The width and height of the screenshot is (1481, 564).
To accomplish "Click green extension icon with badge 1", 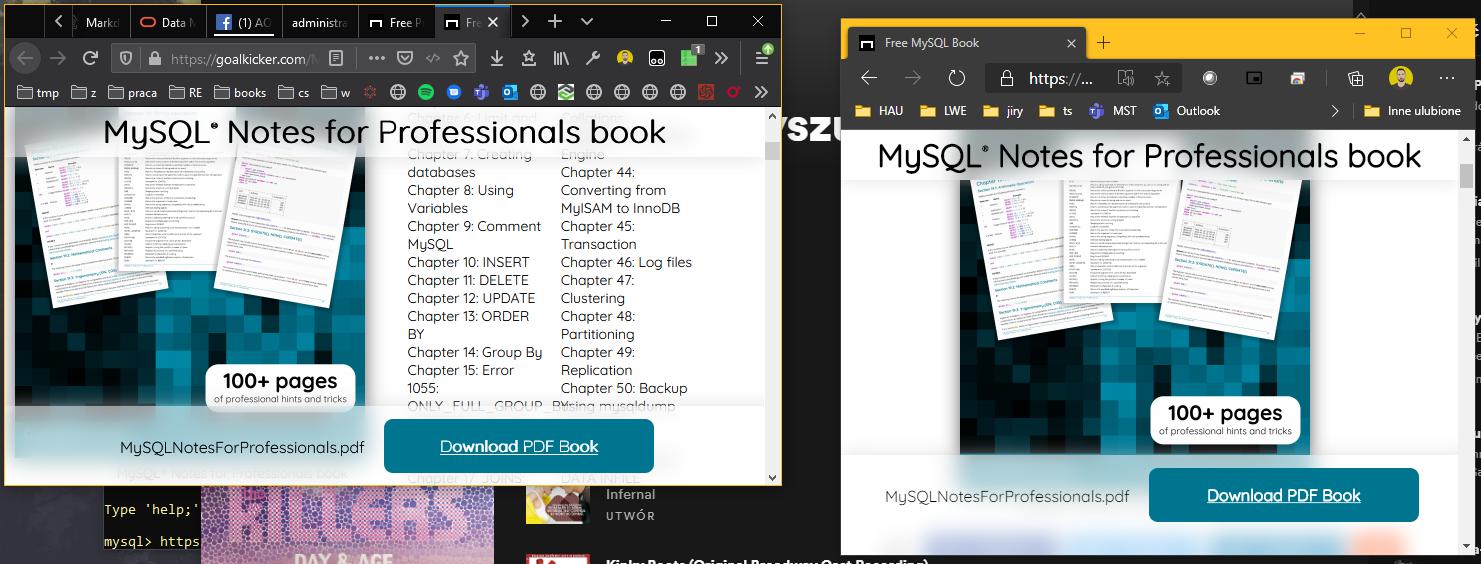I will pos(690,58).
